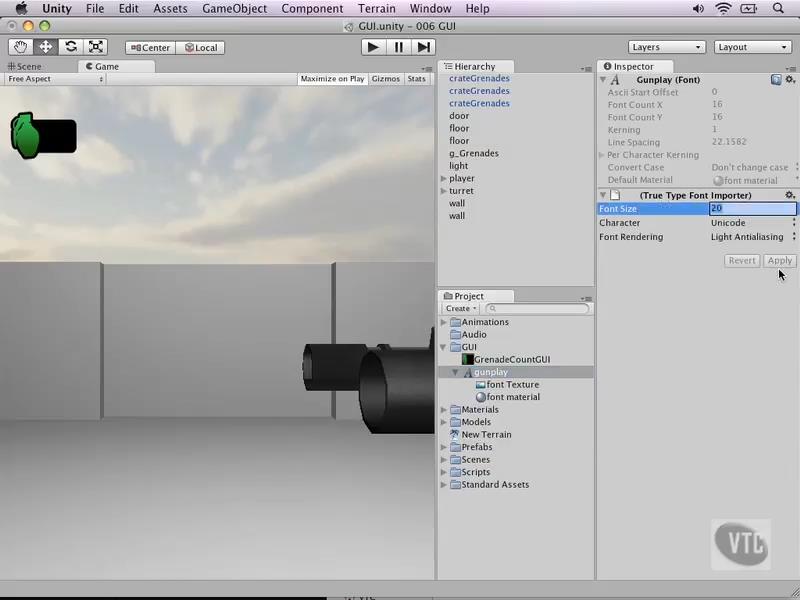Collapse the gunplay font asset
The width and height of the screenshot is (800, 600).
point(456,372)
